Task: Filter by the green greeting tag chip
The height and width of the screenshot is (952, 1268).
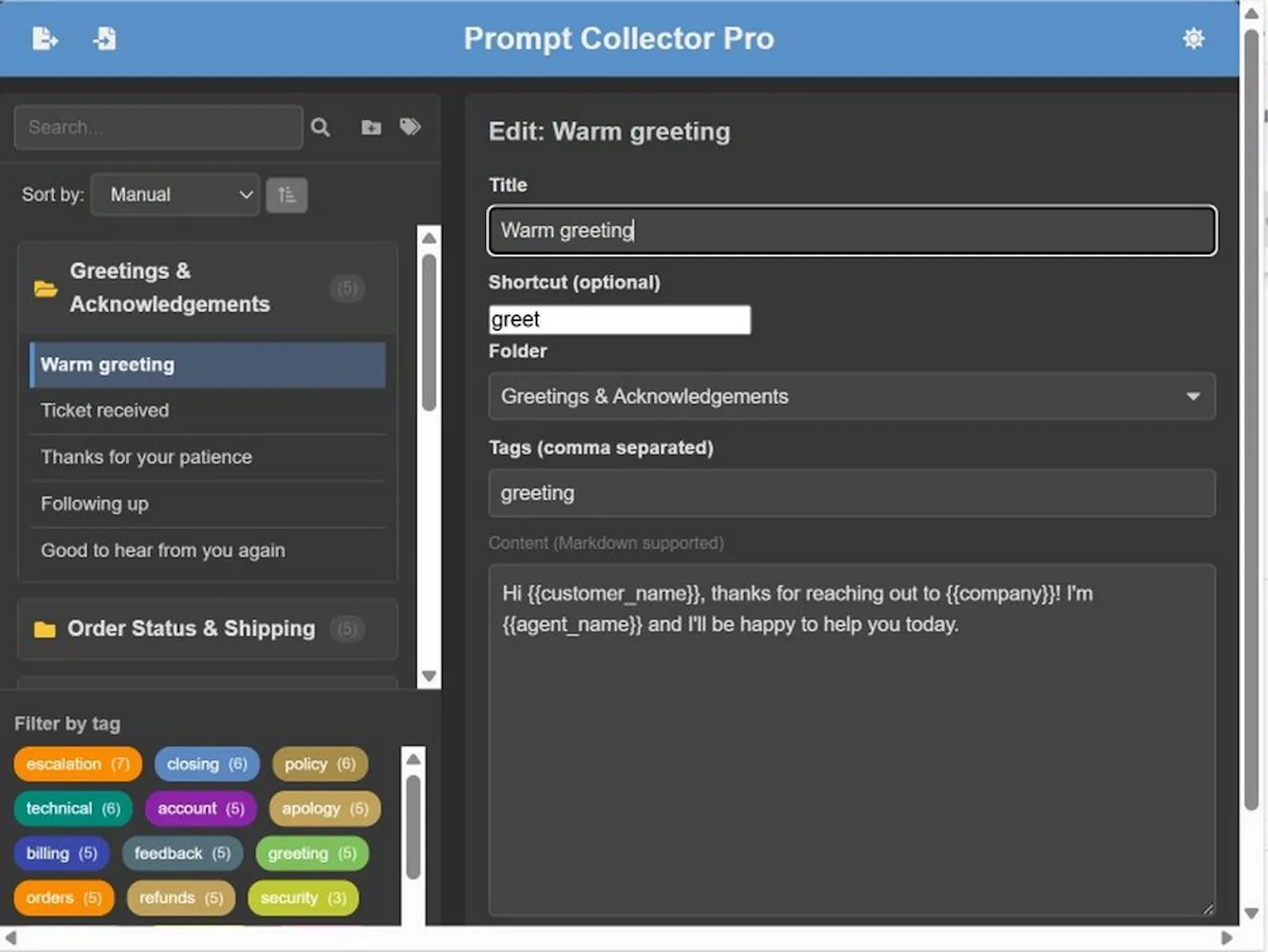Action: click(312, 854)
